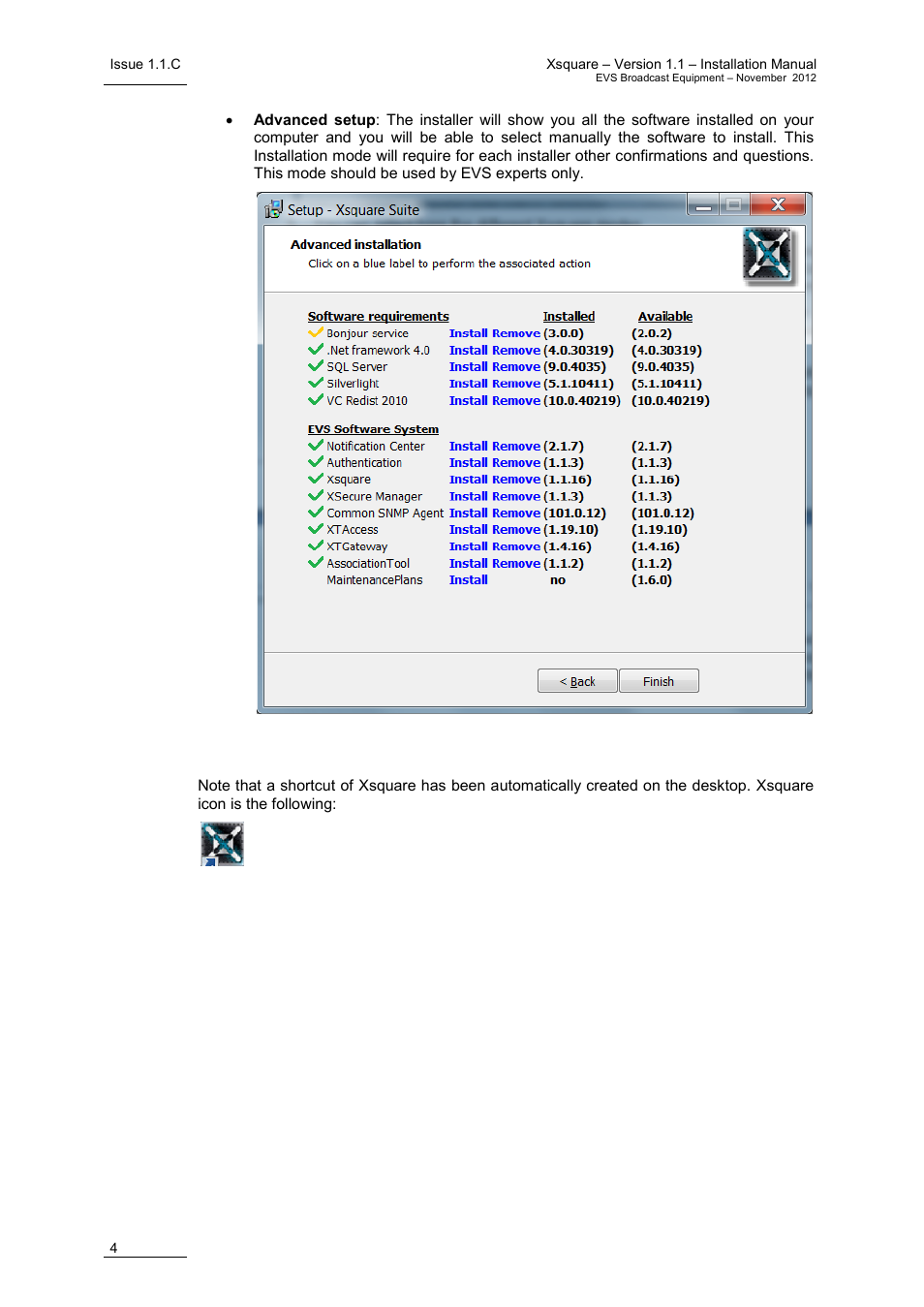Click the green checkmark beside XTGateway
Screen dimensions: 924x1307
(x=316, y=546)
